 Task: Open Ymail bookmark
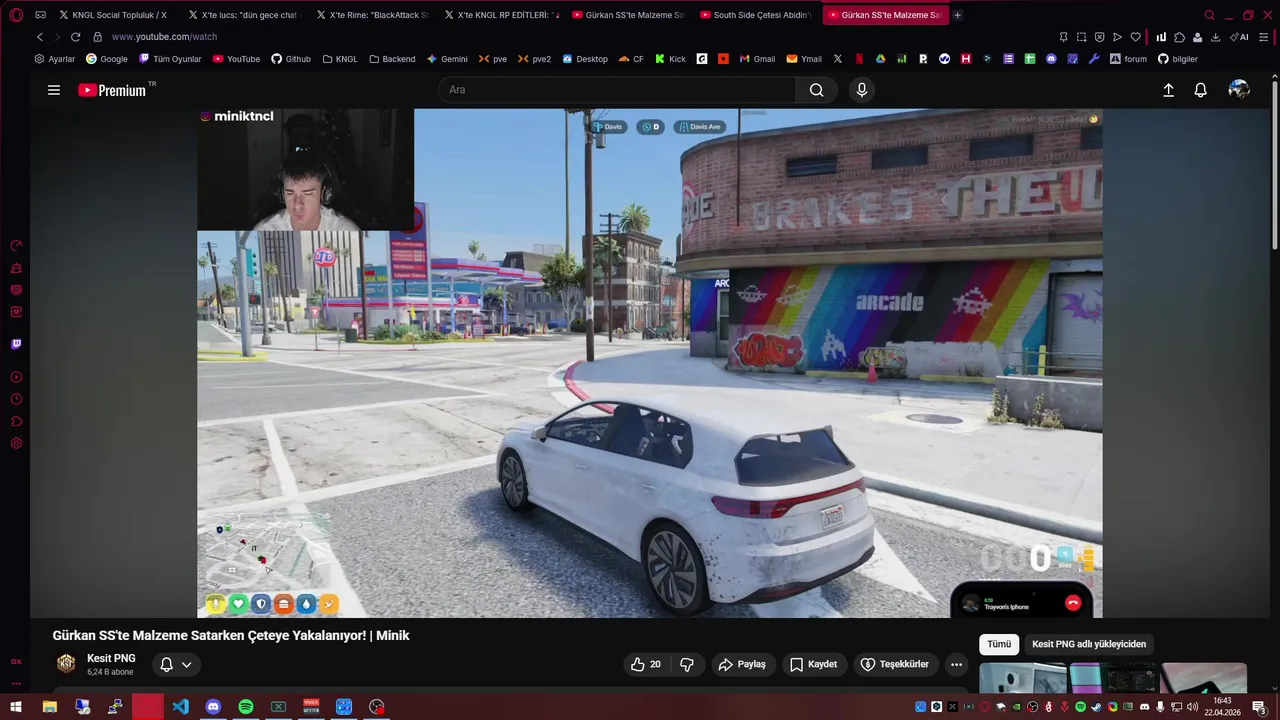tap(804, 59)
